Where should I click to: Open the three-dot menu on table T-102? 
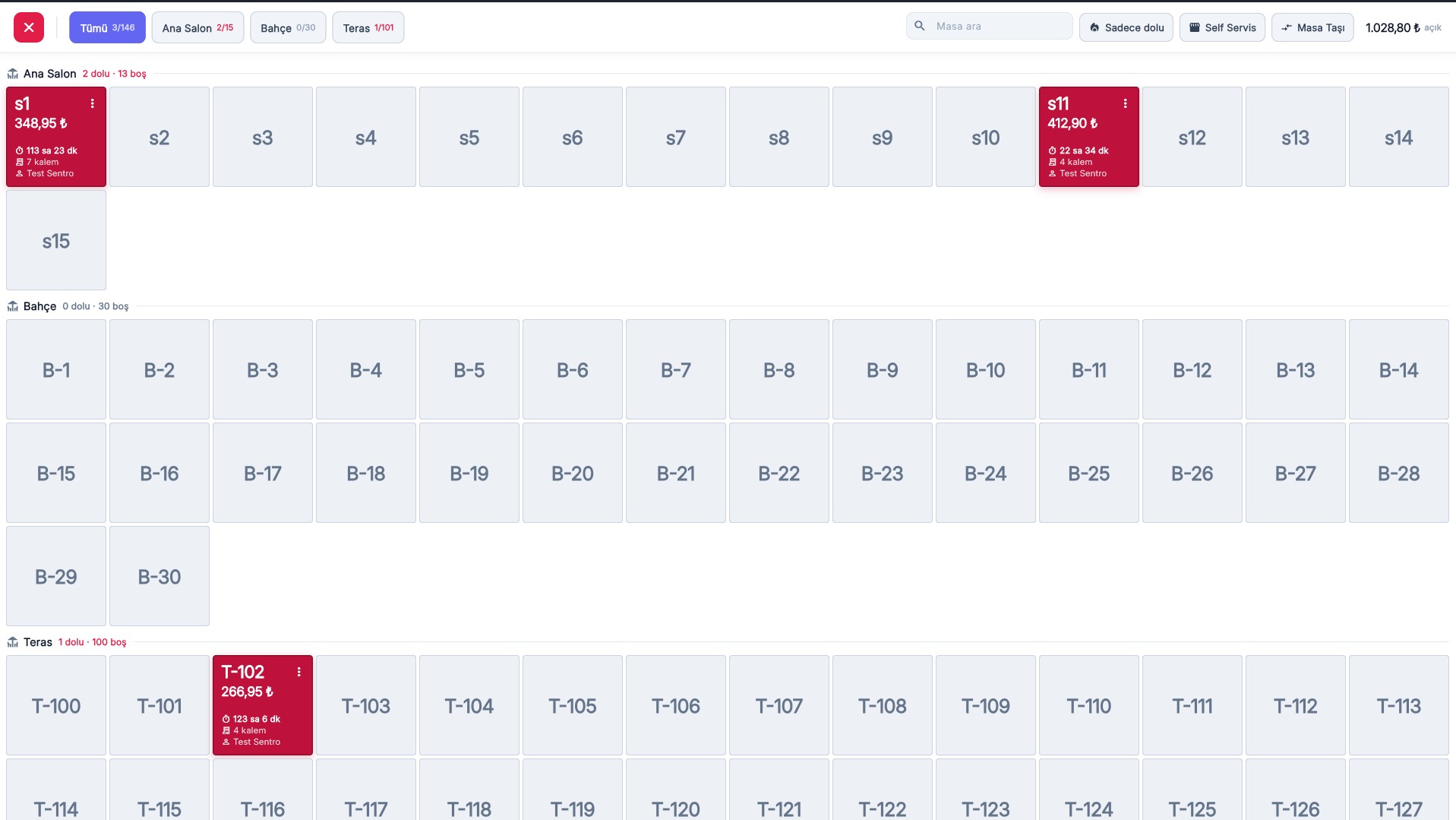pyautogui.click(x=299, y=672)
